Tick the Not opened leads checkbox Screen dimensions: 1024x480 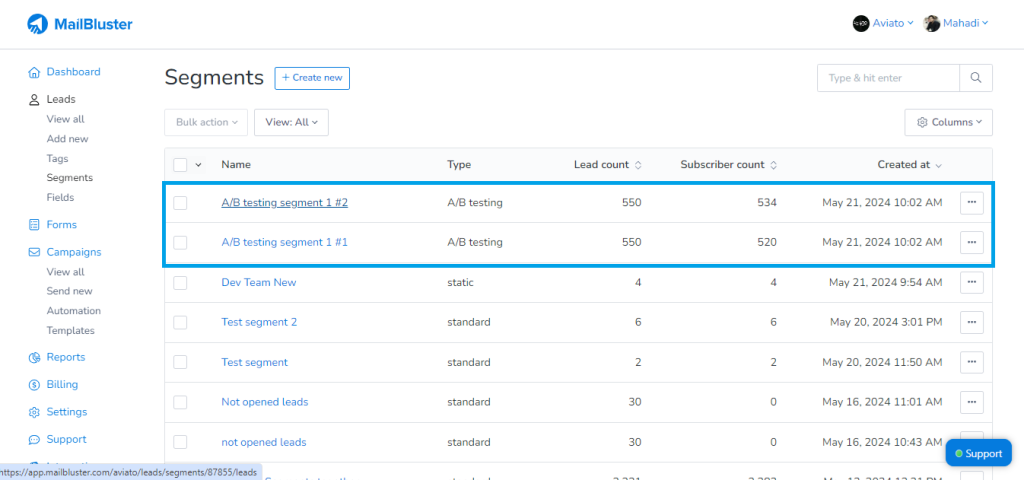pyautogui.click(x=180, y=402)
